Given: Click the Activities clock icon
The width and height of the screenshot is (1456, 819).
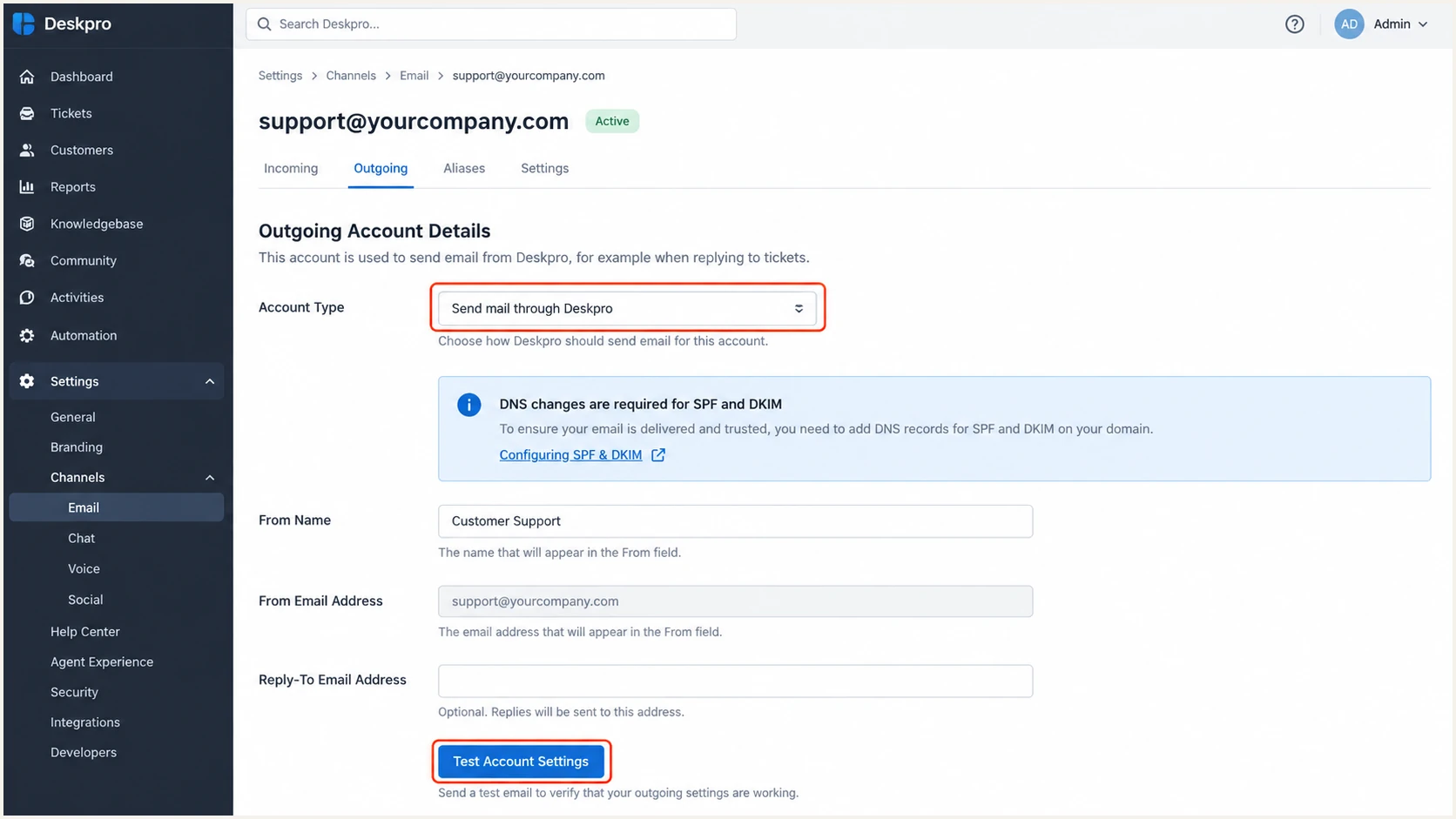Looking at the screenshot, I should (27, 298).
